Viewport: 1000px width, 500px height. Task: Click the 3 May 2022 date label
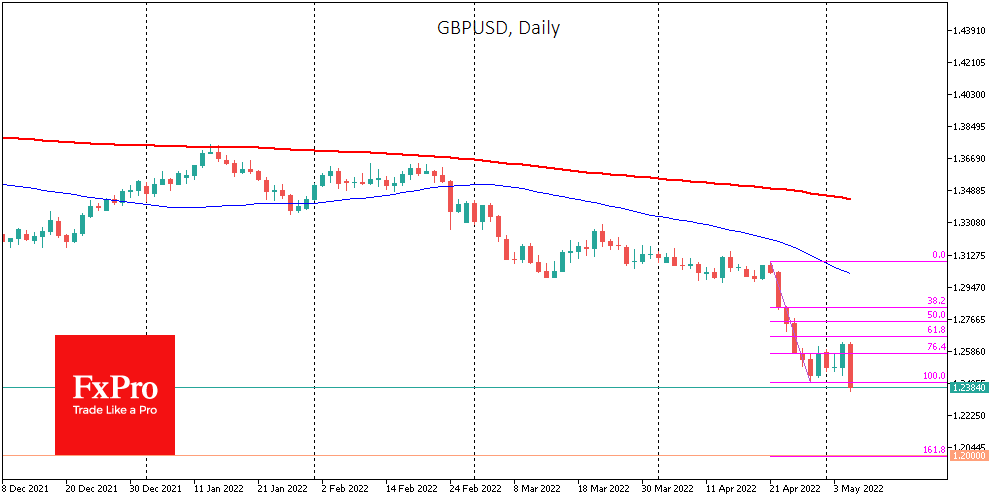(x=857, y=489)
